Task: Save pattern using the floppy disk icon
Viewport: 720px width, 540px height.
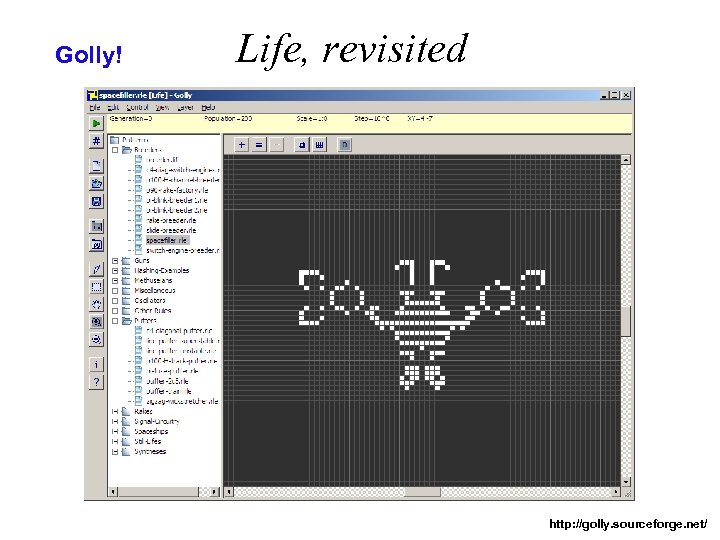Action: click(96, 201)
